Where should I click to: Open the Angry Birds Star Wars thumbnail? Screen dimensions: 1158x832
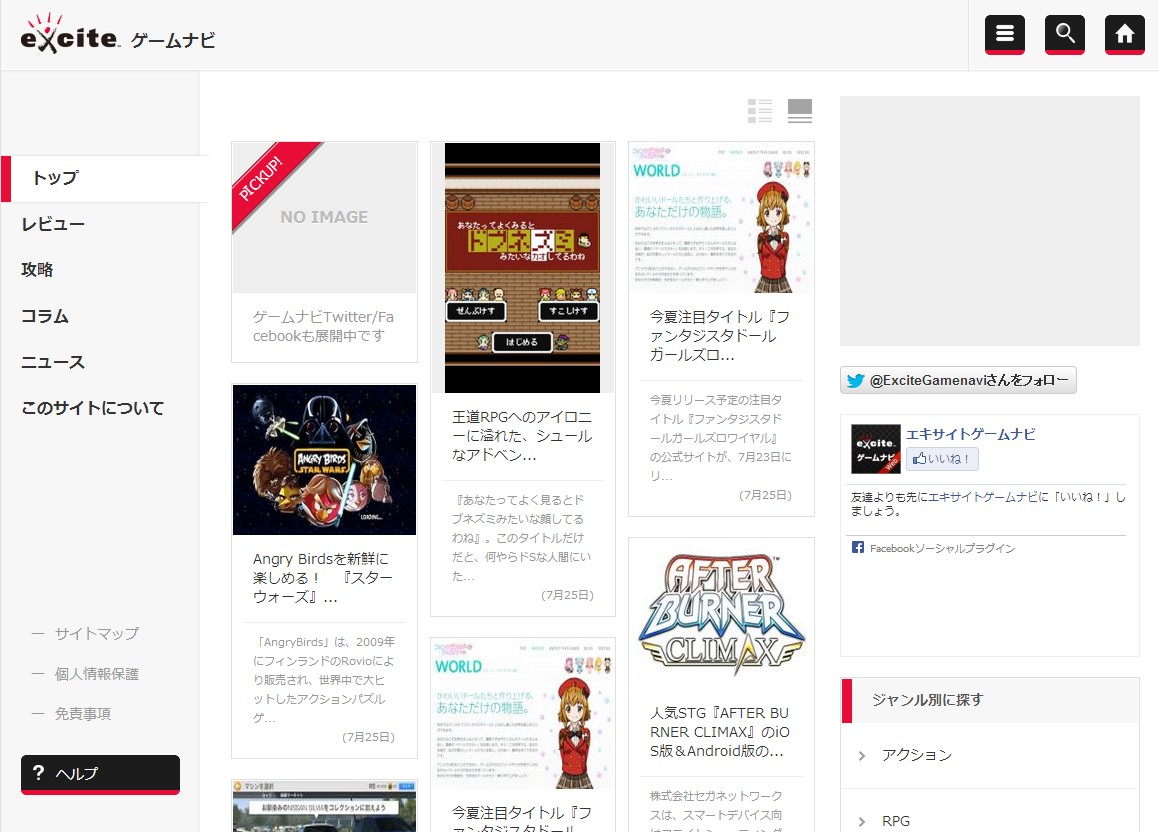[x=324, y=460]
